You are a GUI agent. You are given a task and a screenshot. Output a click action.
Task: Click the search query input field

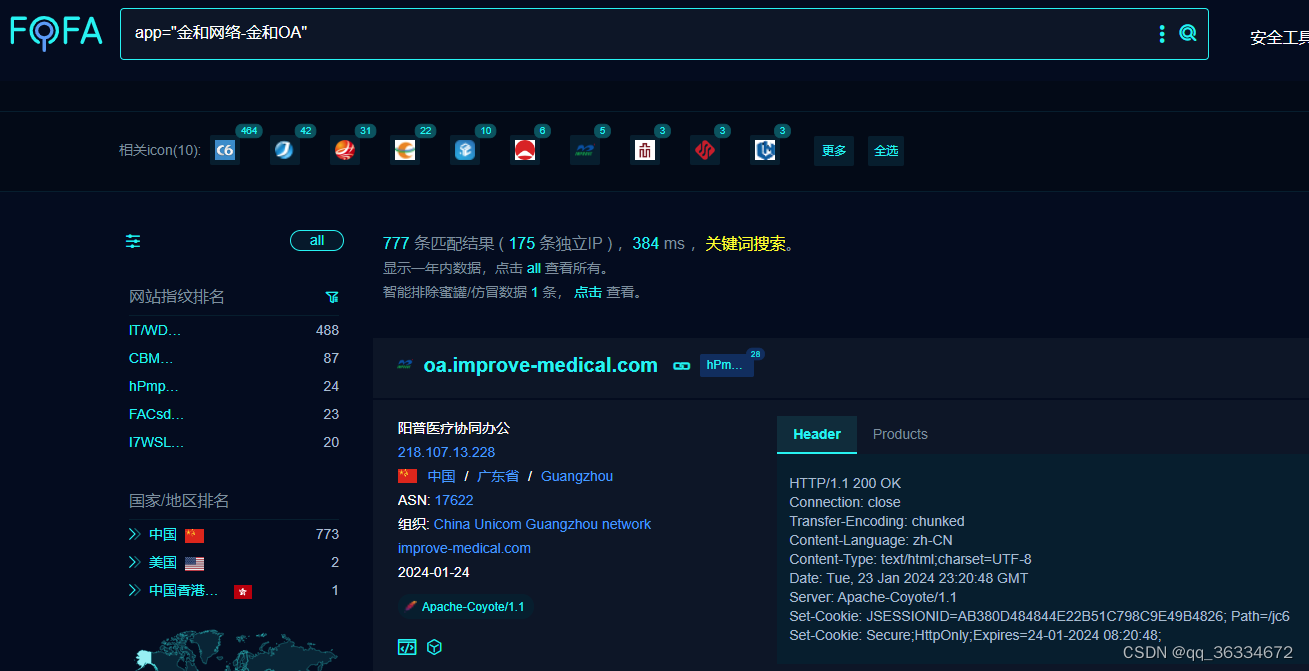coord(640,33)
